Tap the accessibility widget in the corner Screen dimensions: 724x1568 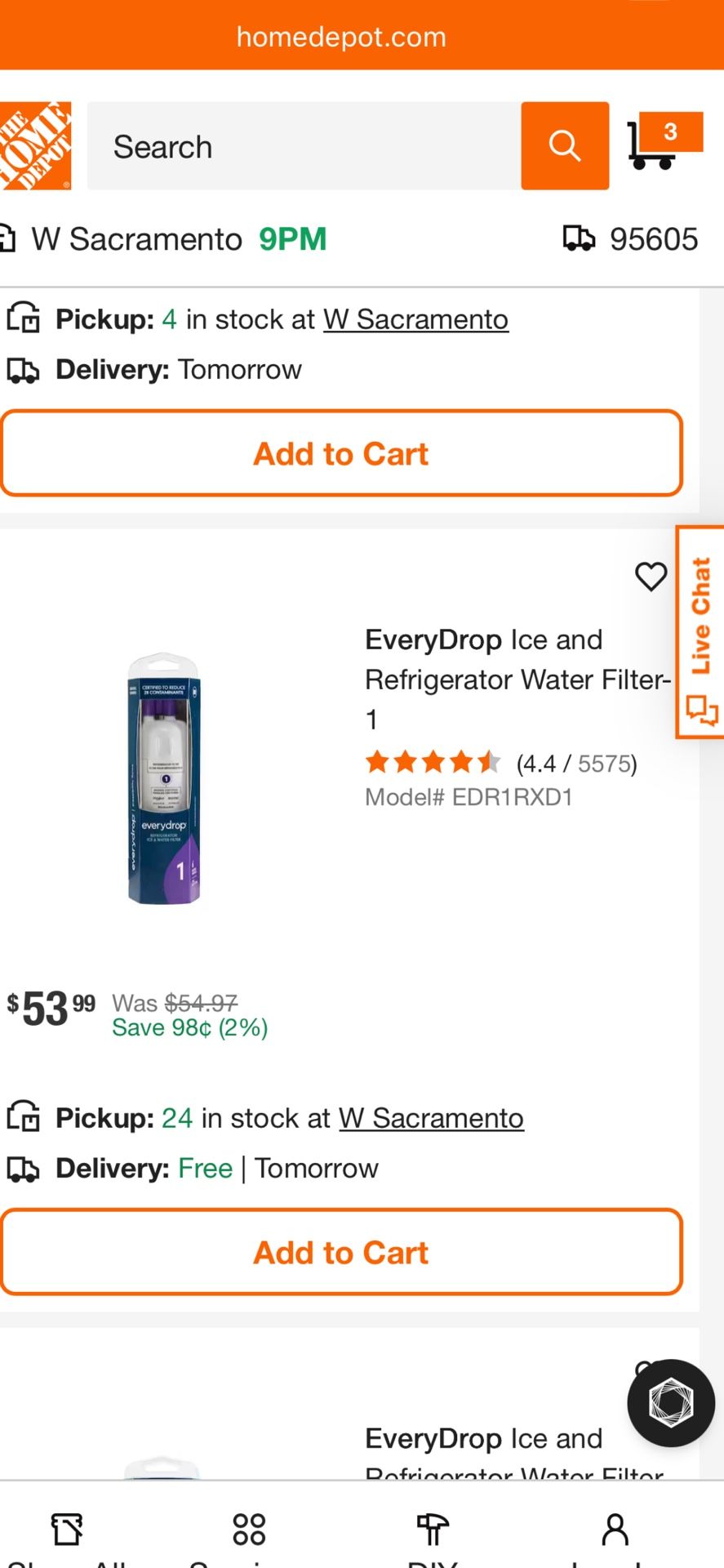pos(670,1403)
